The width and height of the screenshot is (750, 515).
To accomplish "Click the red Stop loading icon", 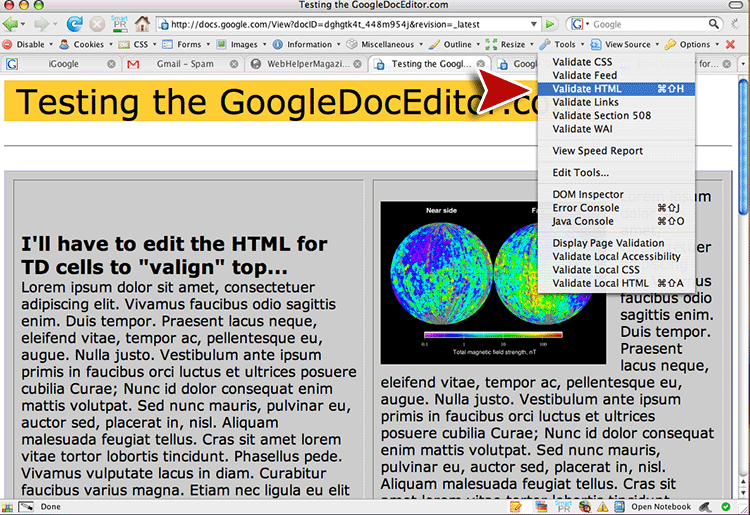I will (96, 23).
